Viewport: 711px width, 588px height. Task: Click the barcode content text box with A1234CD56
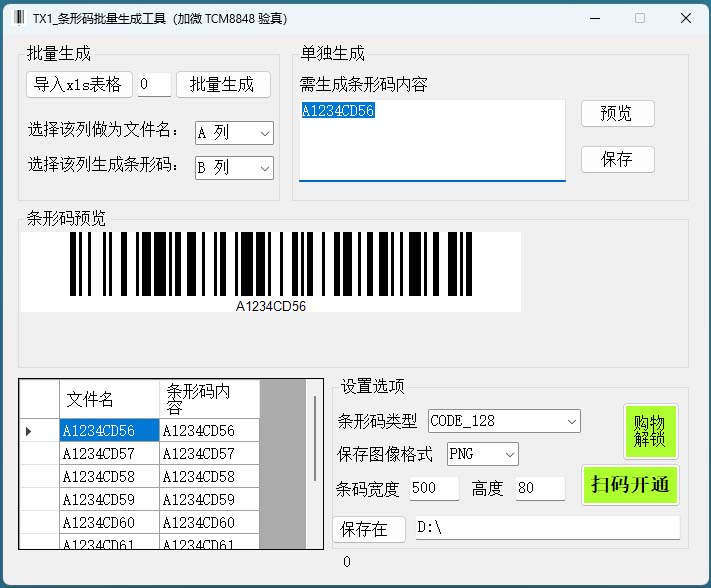tap(432, 140)
